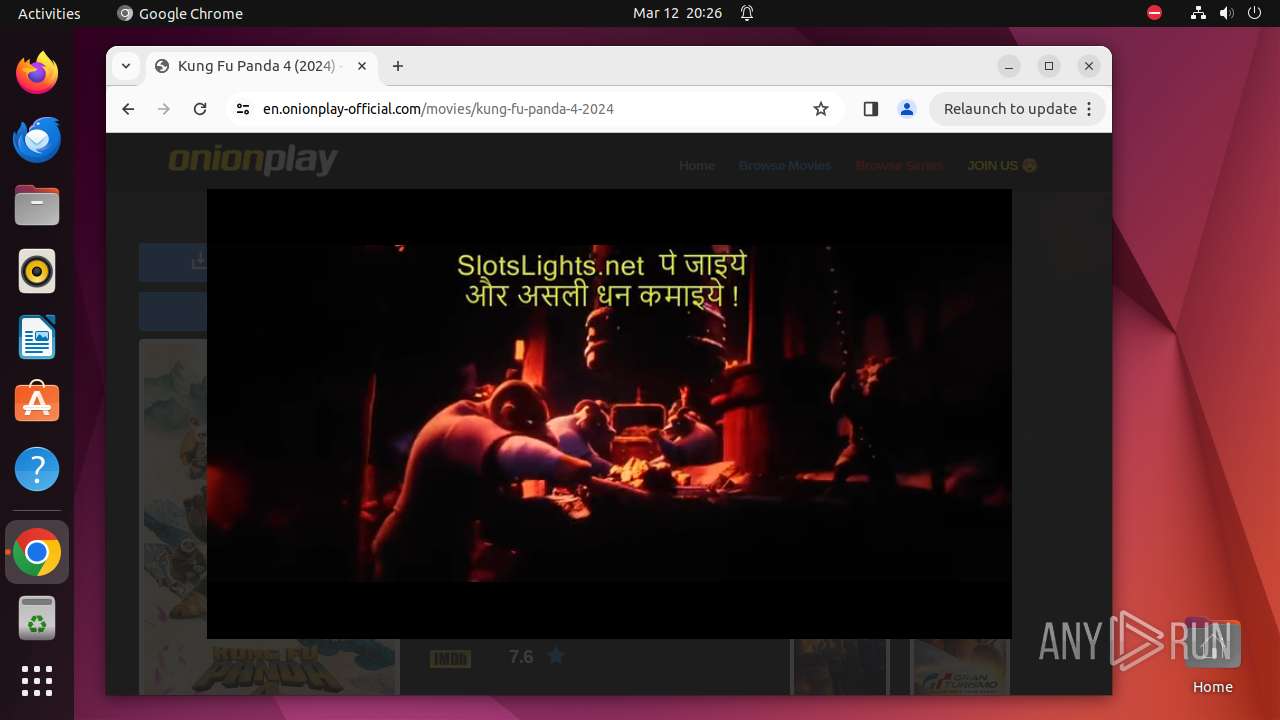Go forward in Chrome history
Image resolution: width=1280 pixels, height=720 pixels.
[x=164, y=109]
